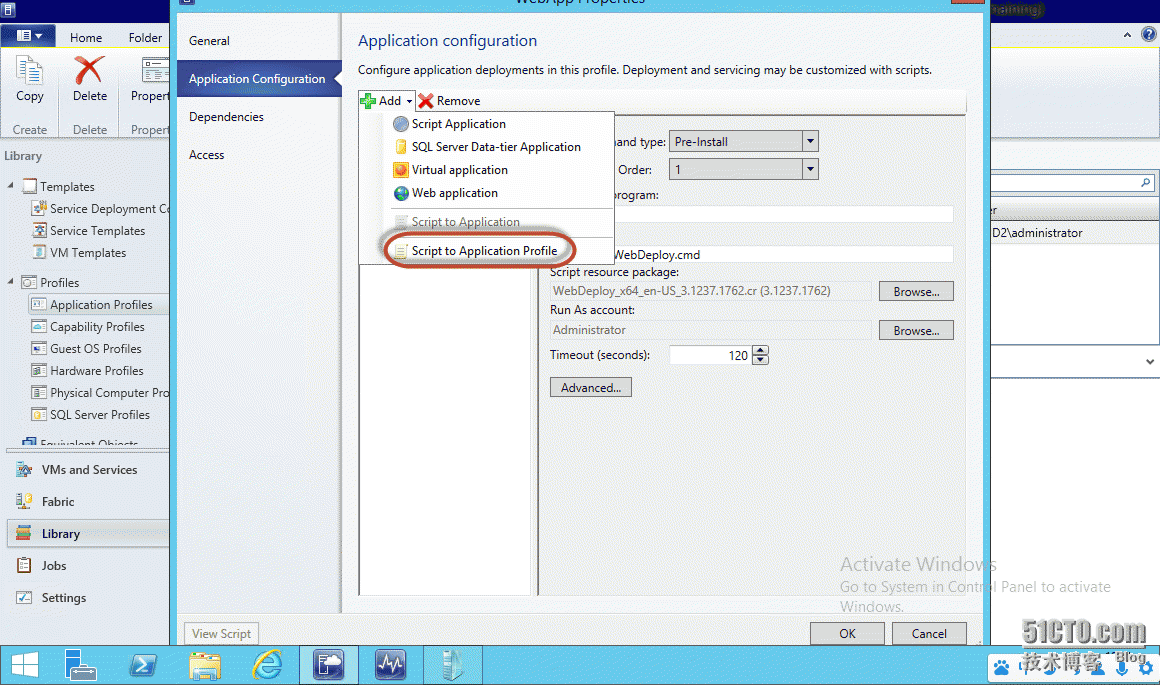Select the General page in properties dialog
Image resolution: width=1160 pixels, height=685 pixels.
[259, 41]
